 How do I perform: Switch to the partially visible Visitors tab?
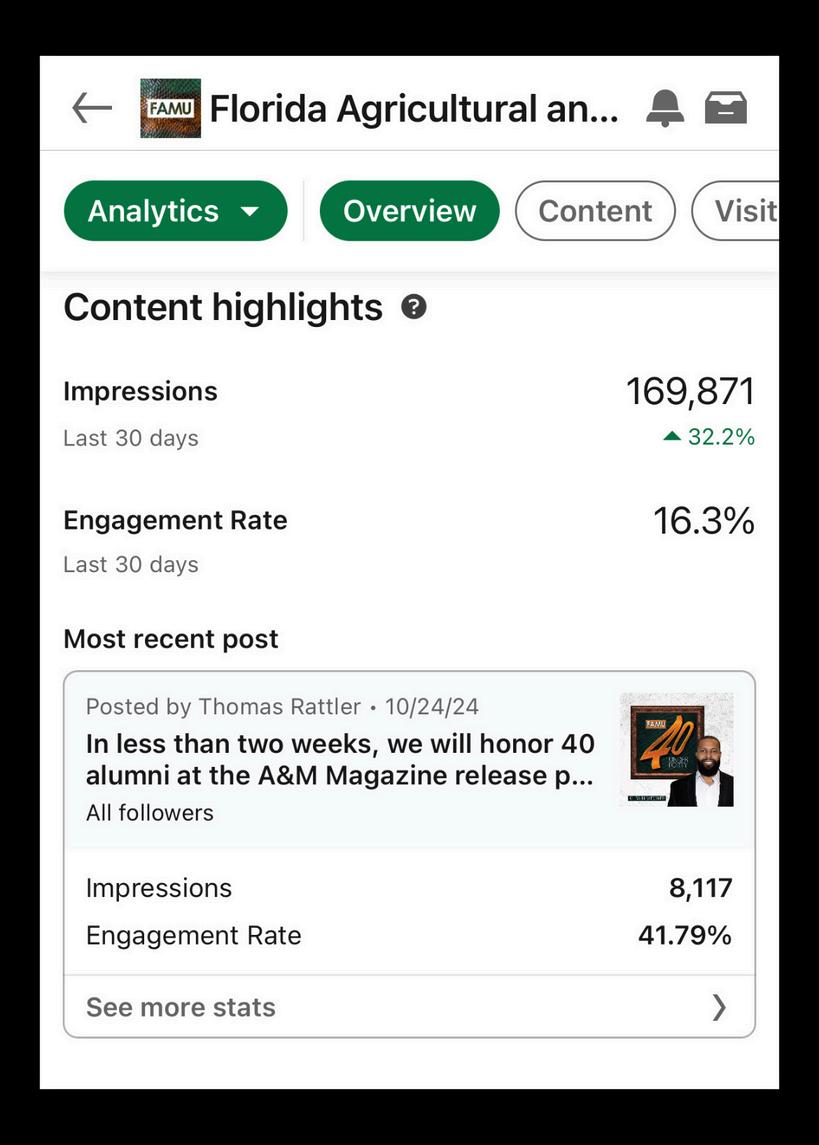point(736,211)
